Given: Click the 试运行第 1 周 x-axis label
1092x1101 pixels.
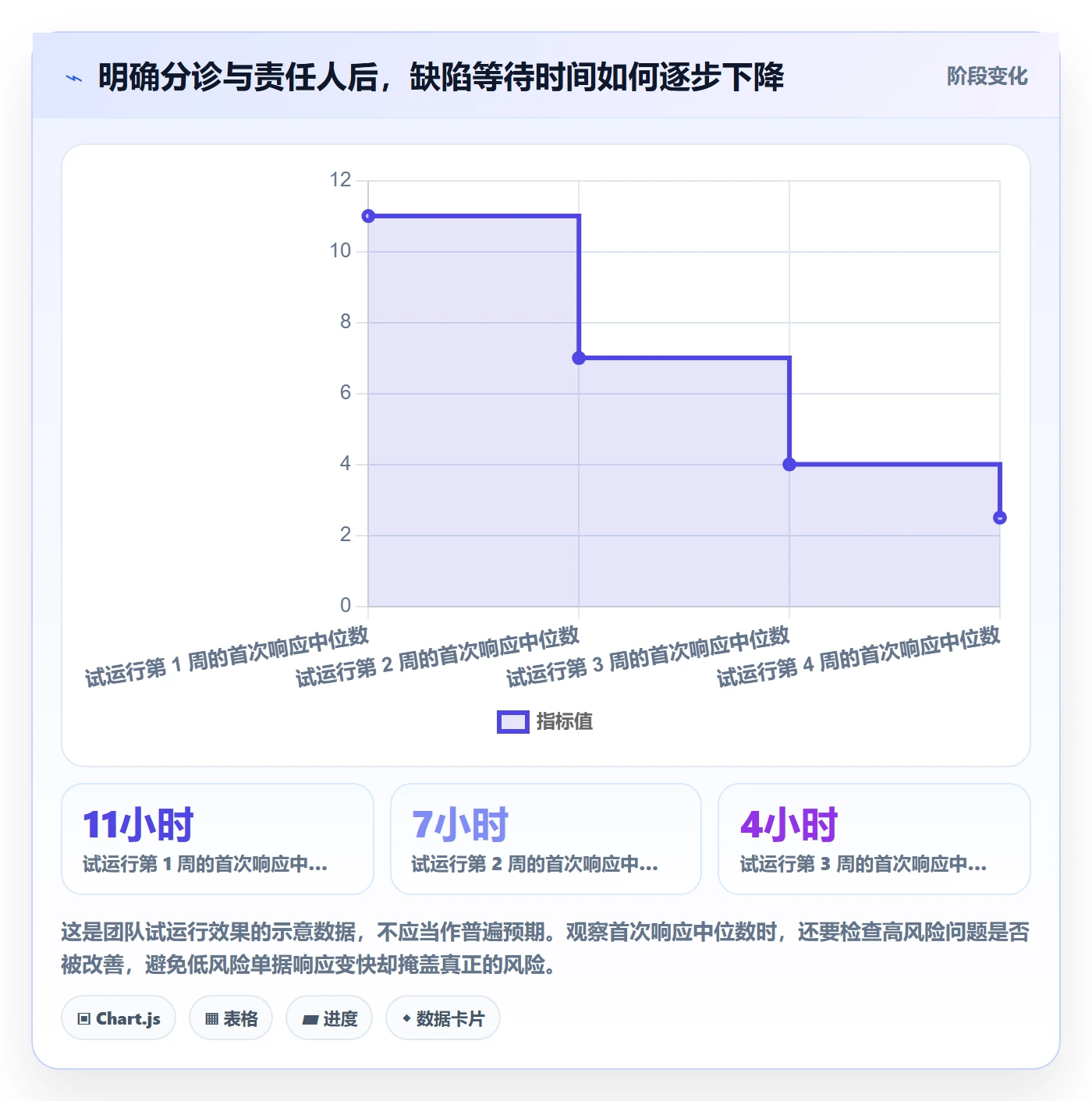Looking at the screenshot, I should pos(227,657).
